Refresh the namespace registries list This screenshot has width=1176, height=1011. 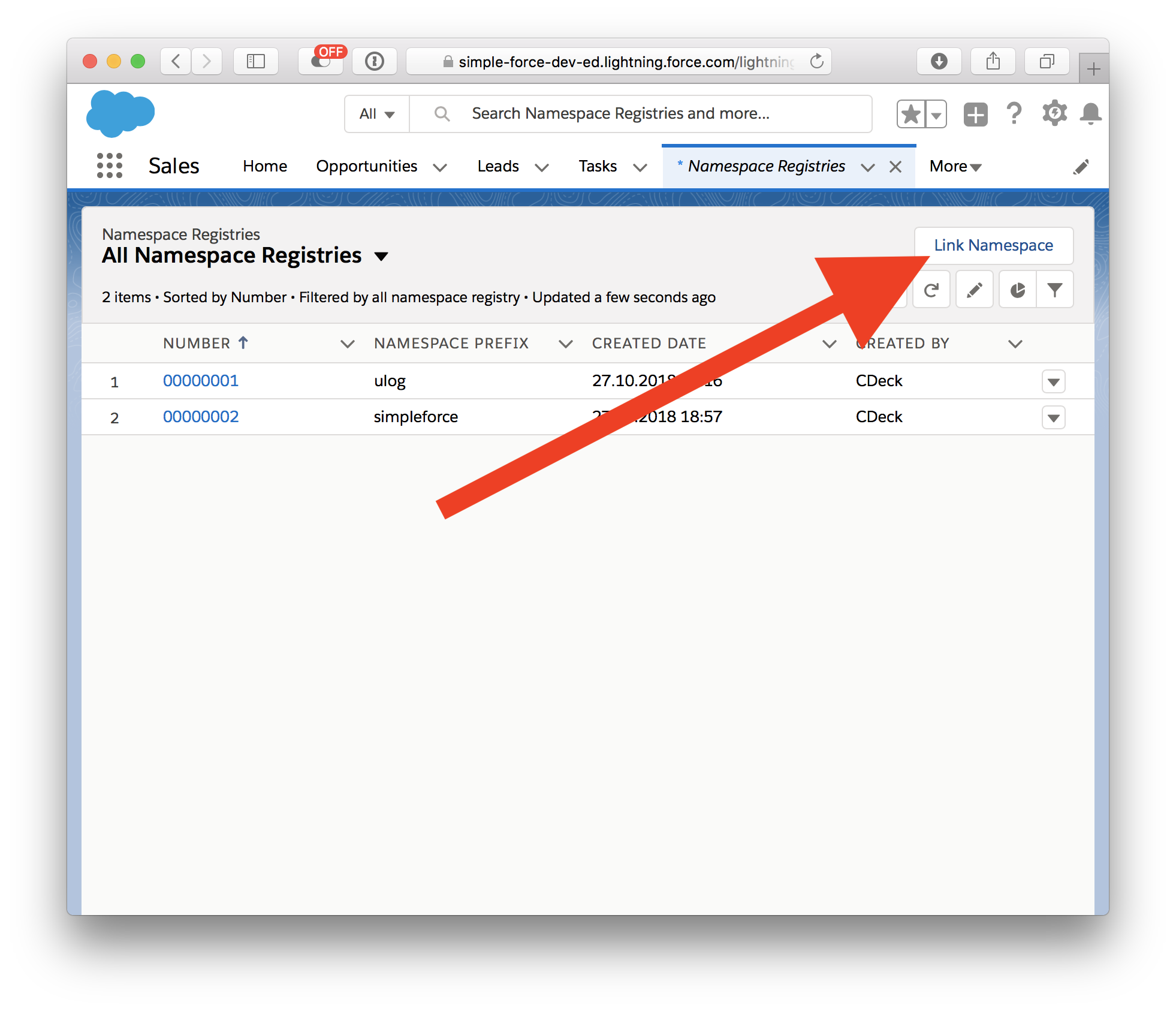click(931, 290)
